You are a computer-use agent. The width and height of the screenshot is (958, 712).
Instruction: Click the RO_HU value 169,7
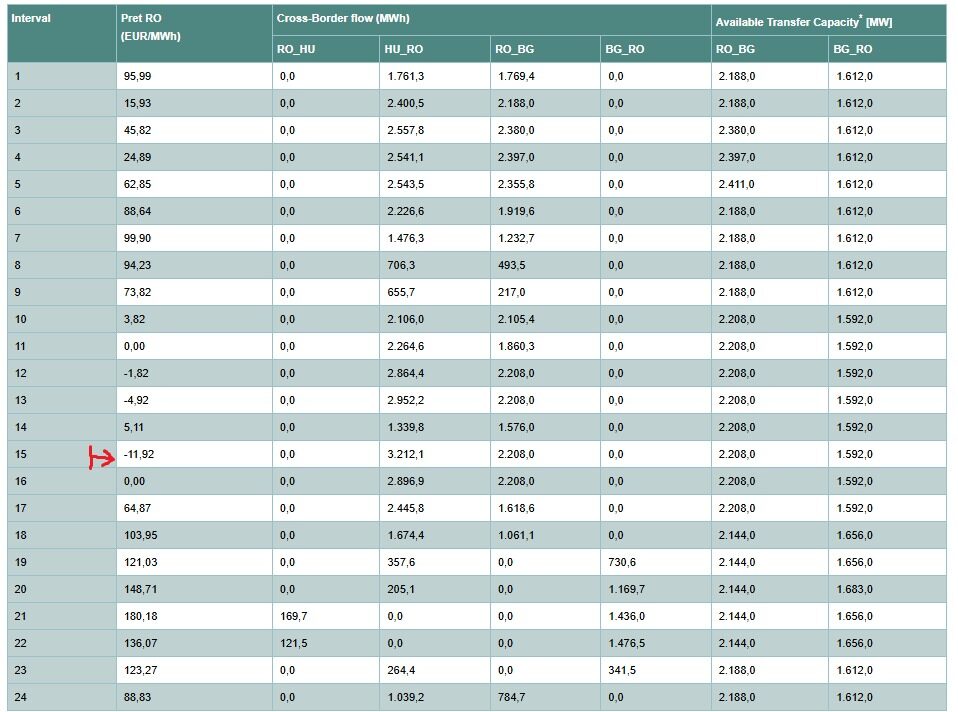[x=294, y=616]
